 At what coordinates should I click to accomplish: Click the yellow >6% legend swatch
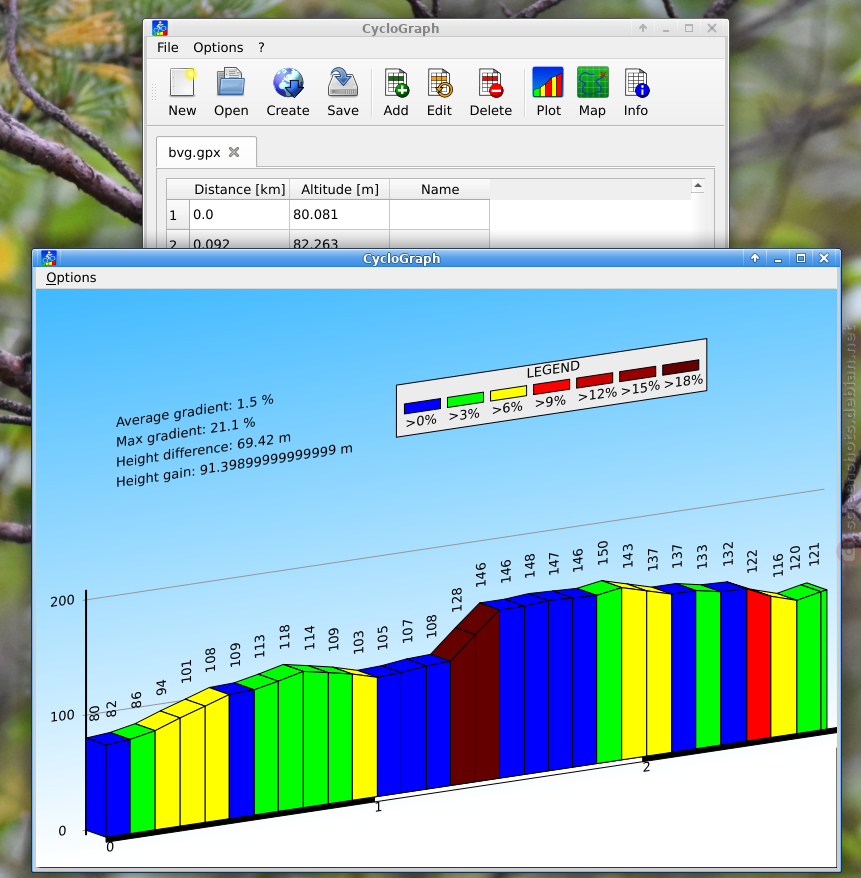pos(508,392)
